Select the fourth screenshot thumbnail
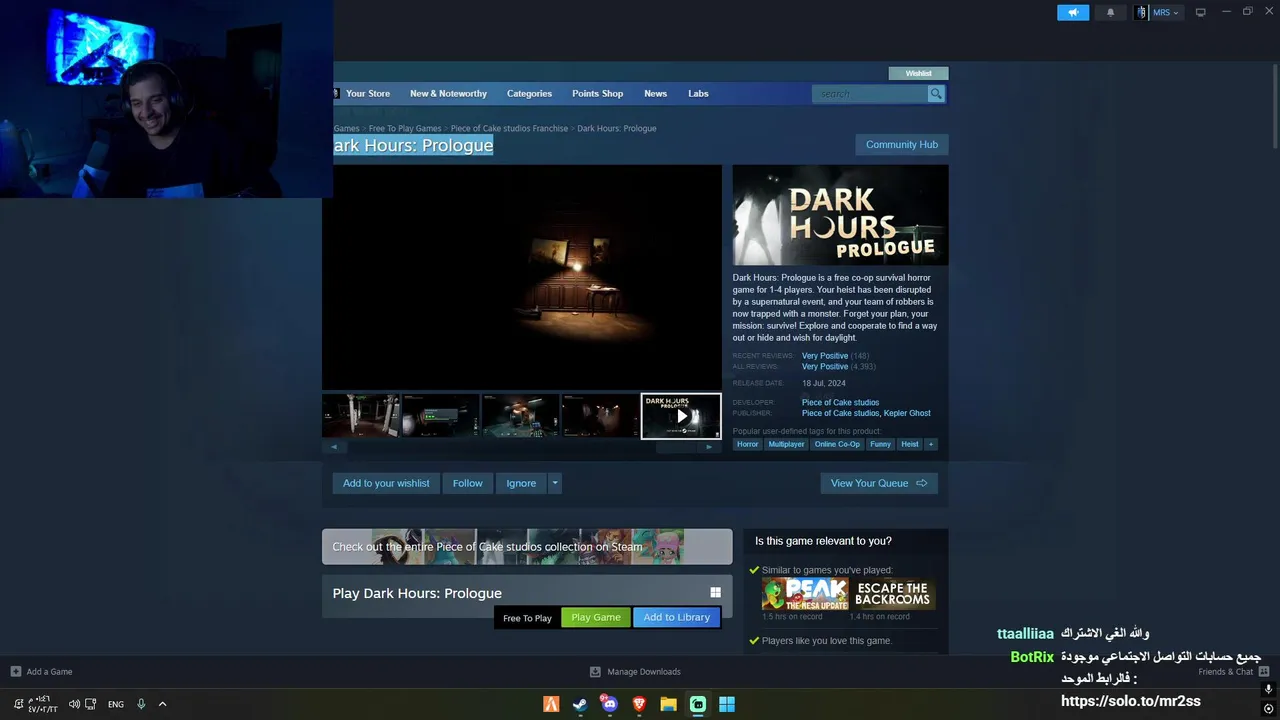This screenshot has height=720, width=1280. (x=601, y=416)
